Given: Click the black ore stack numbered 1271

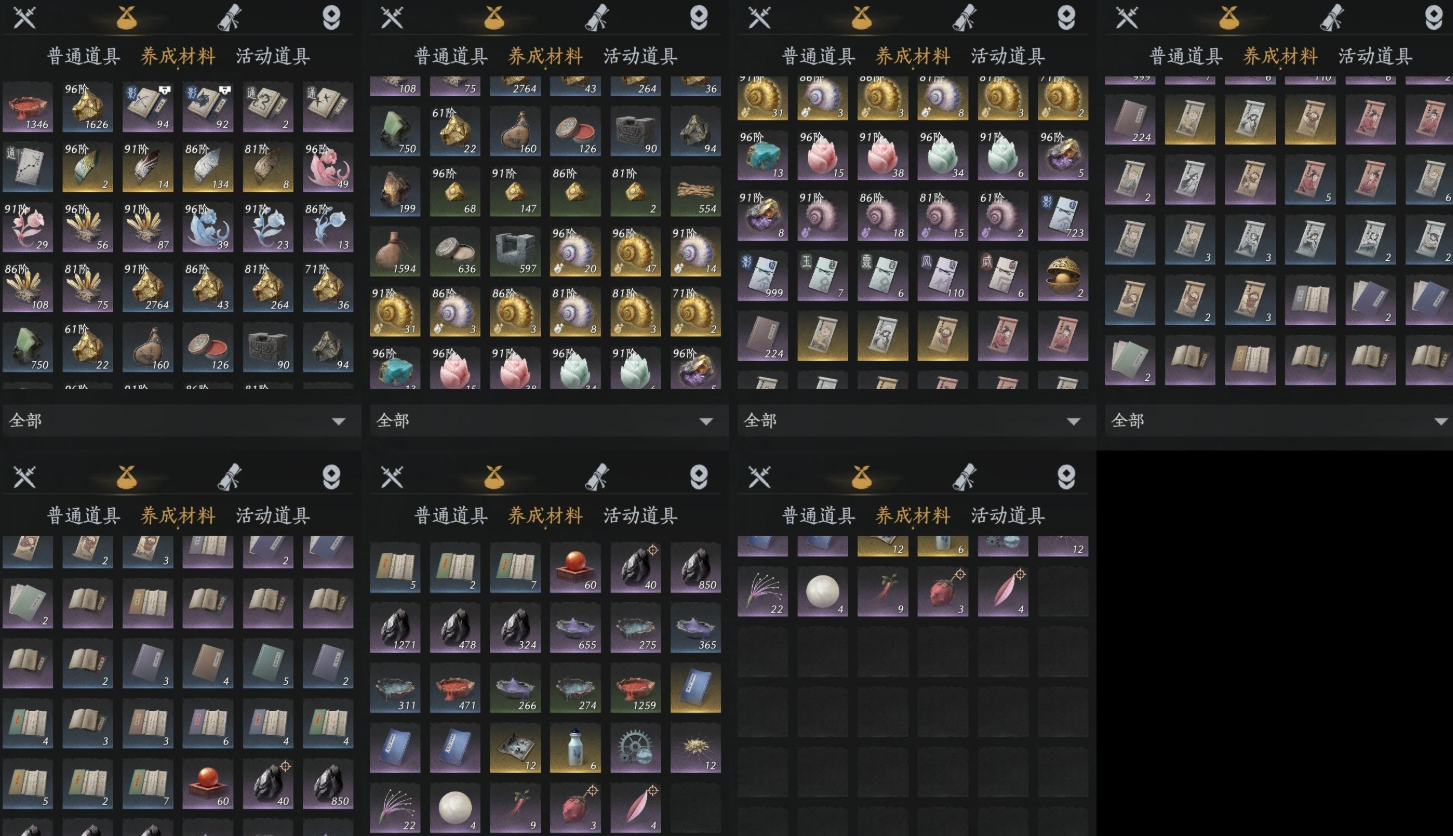Looking at the screenshot, I should pos(395,628).
